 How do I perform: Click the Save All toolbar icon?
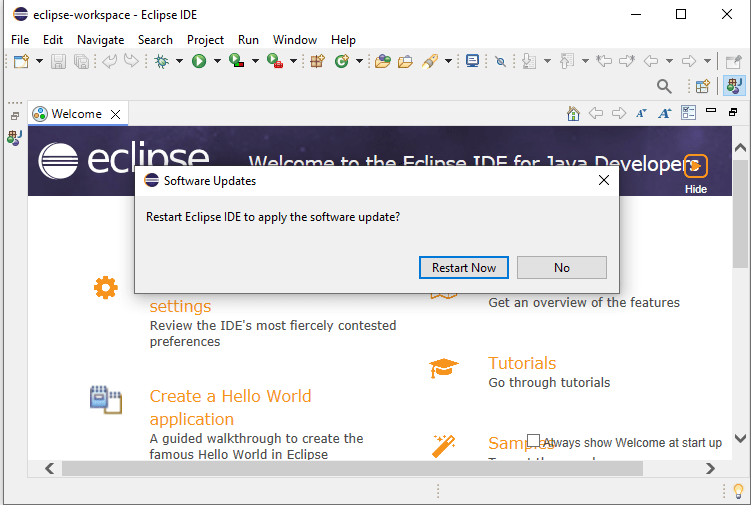click(81, 61)
